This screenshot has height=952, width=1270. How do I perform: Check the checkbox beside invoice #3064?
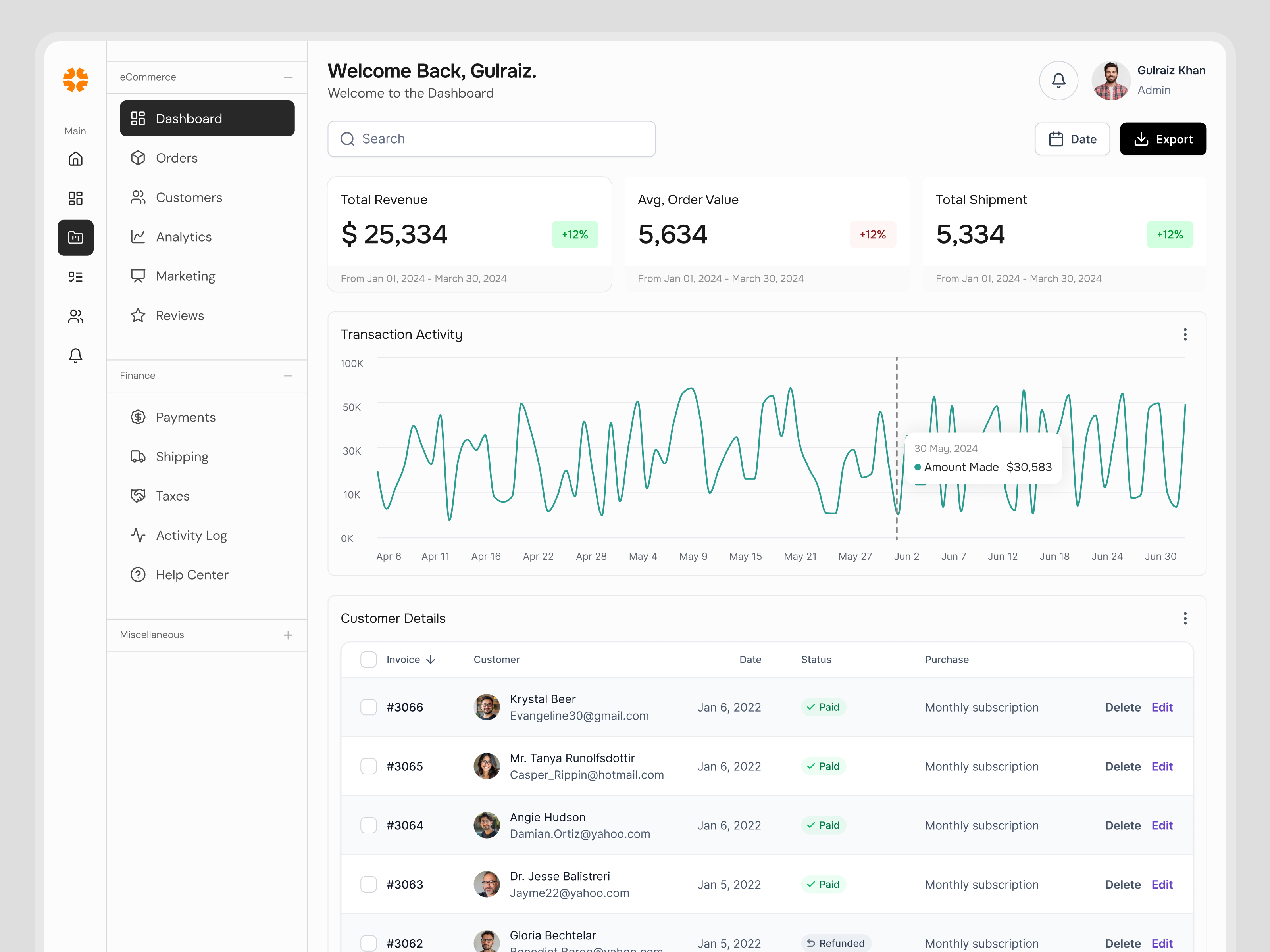point(369,825)
